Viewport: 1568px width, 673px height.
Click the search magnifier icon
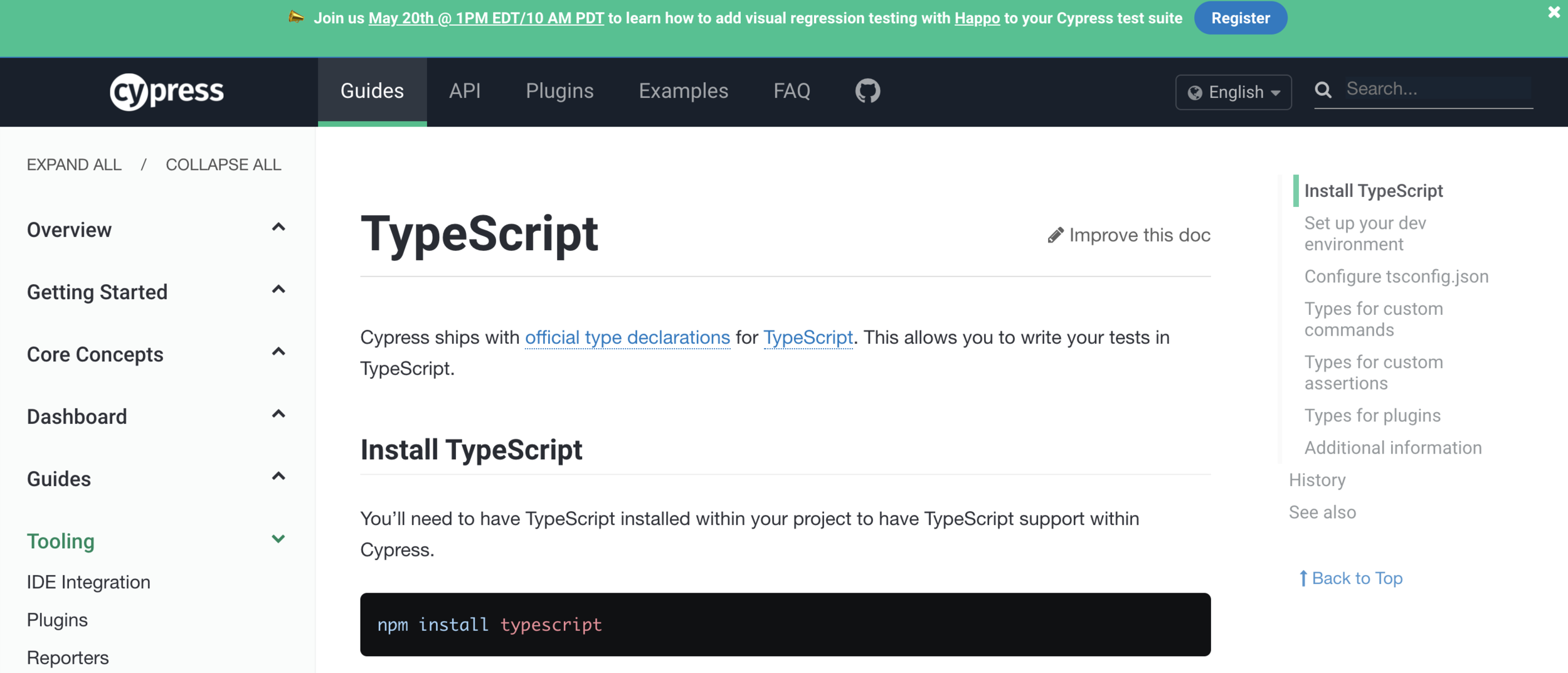click(1323, 90)
